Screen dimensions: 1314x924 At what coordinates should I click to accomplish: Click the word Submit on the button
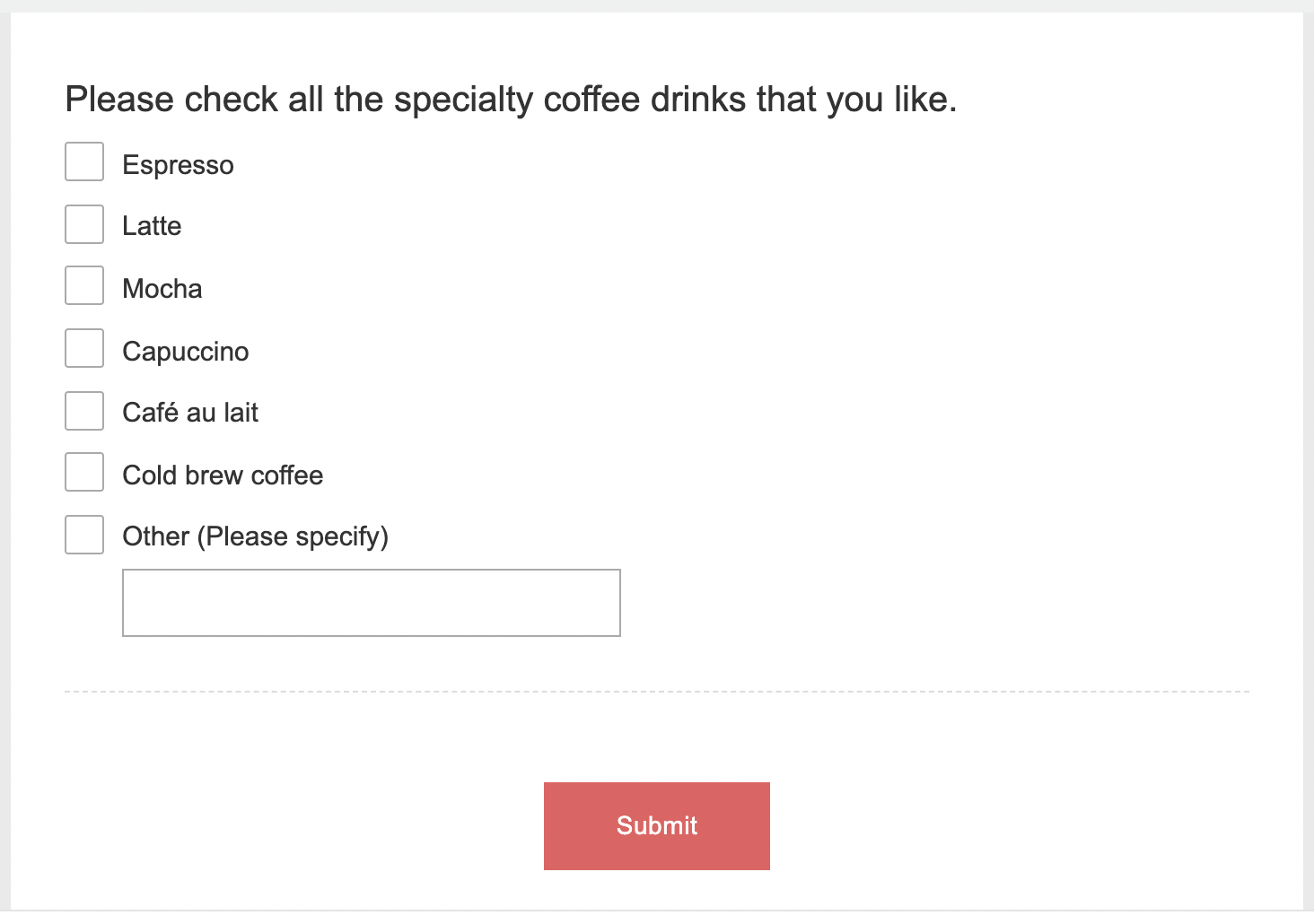coord(657,825)
